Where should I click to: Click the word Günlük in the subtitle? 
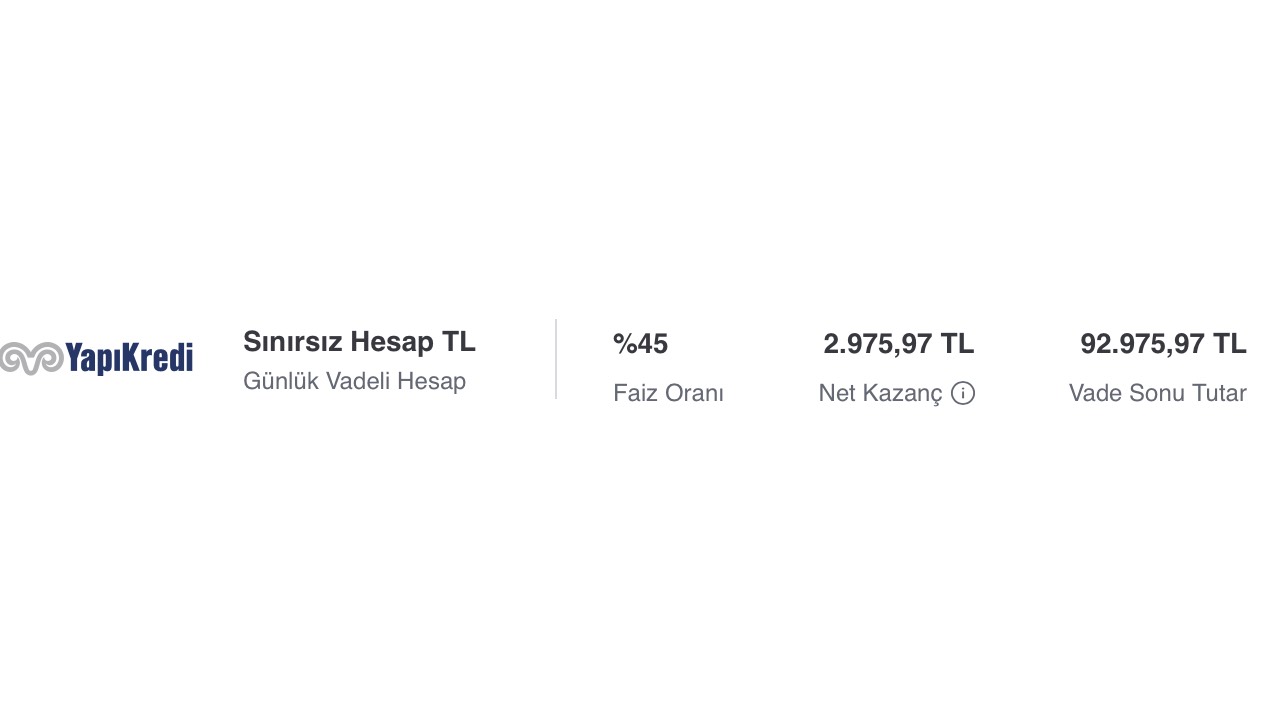[281, 381]
